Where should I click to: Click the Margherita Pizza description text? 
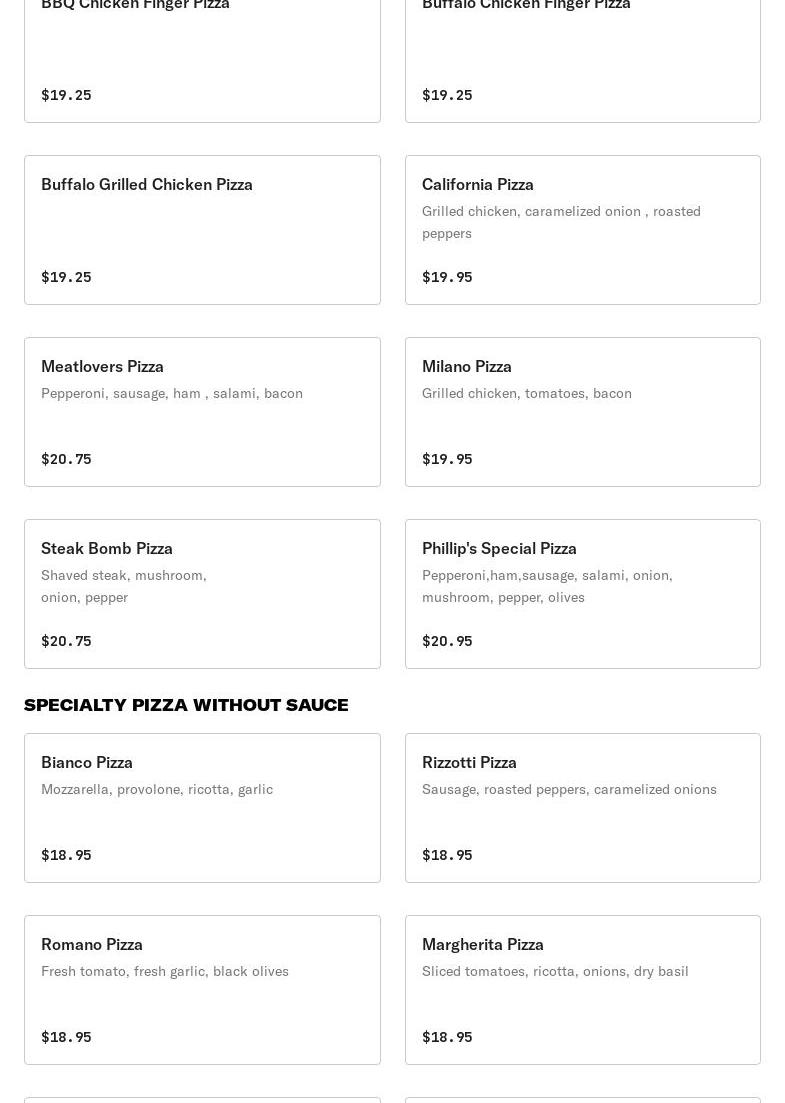click(555, 971)
